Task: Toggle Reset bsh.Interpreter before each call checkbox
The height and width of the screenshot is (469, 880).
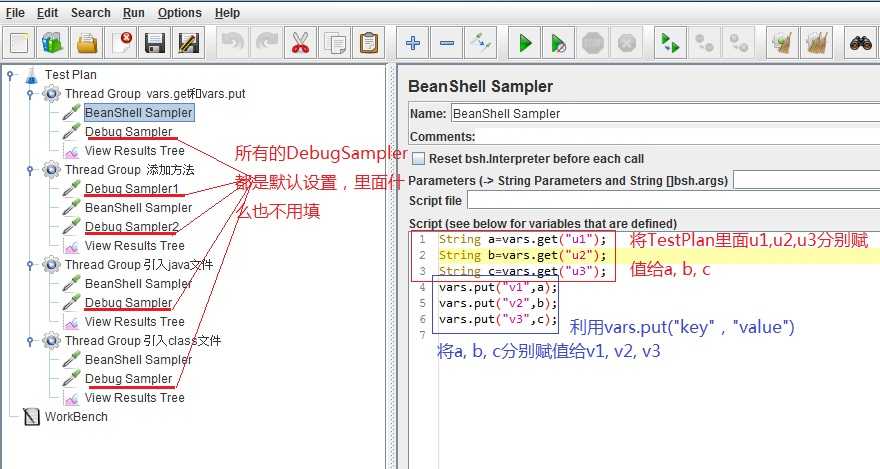Action: pos(418,159)
